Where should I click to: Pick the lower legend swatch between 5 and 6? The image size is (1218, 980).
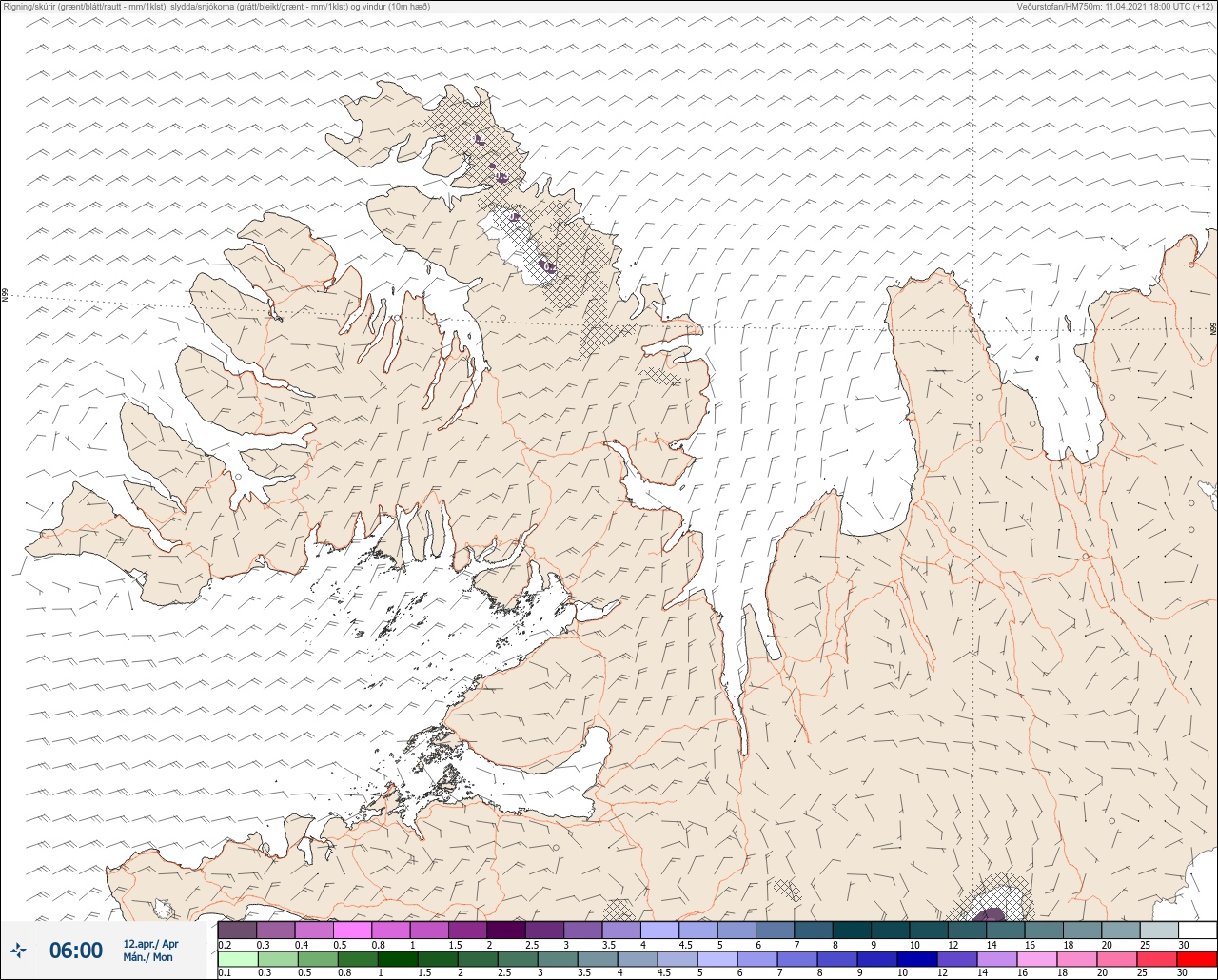717,958
